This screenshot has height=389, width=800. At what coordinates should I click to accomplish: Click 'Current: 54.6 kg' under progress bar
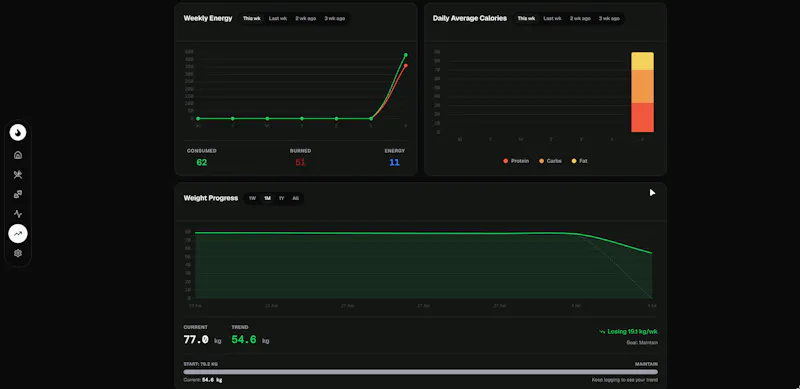203,380
